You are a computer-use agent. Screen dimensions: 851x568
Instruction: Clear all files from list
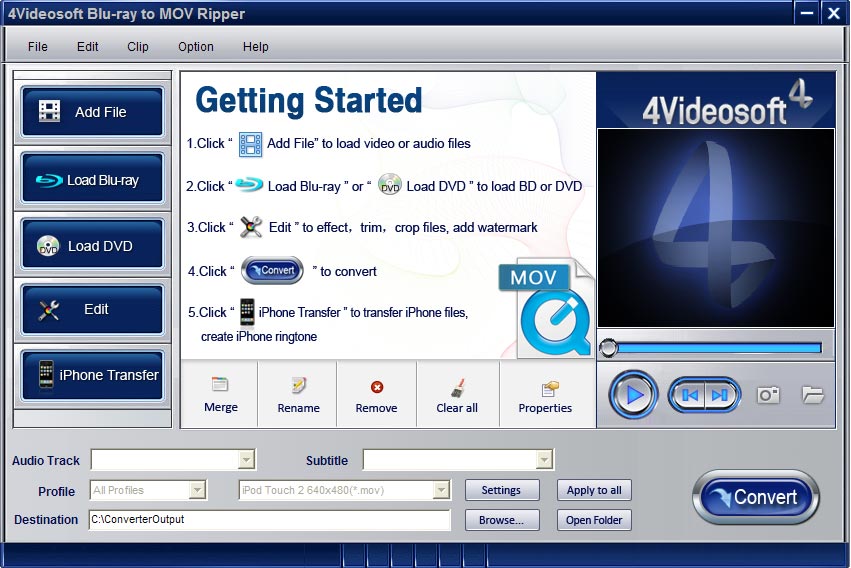(457, 395)
